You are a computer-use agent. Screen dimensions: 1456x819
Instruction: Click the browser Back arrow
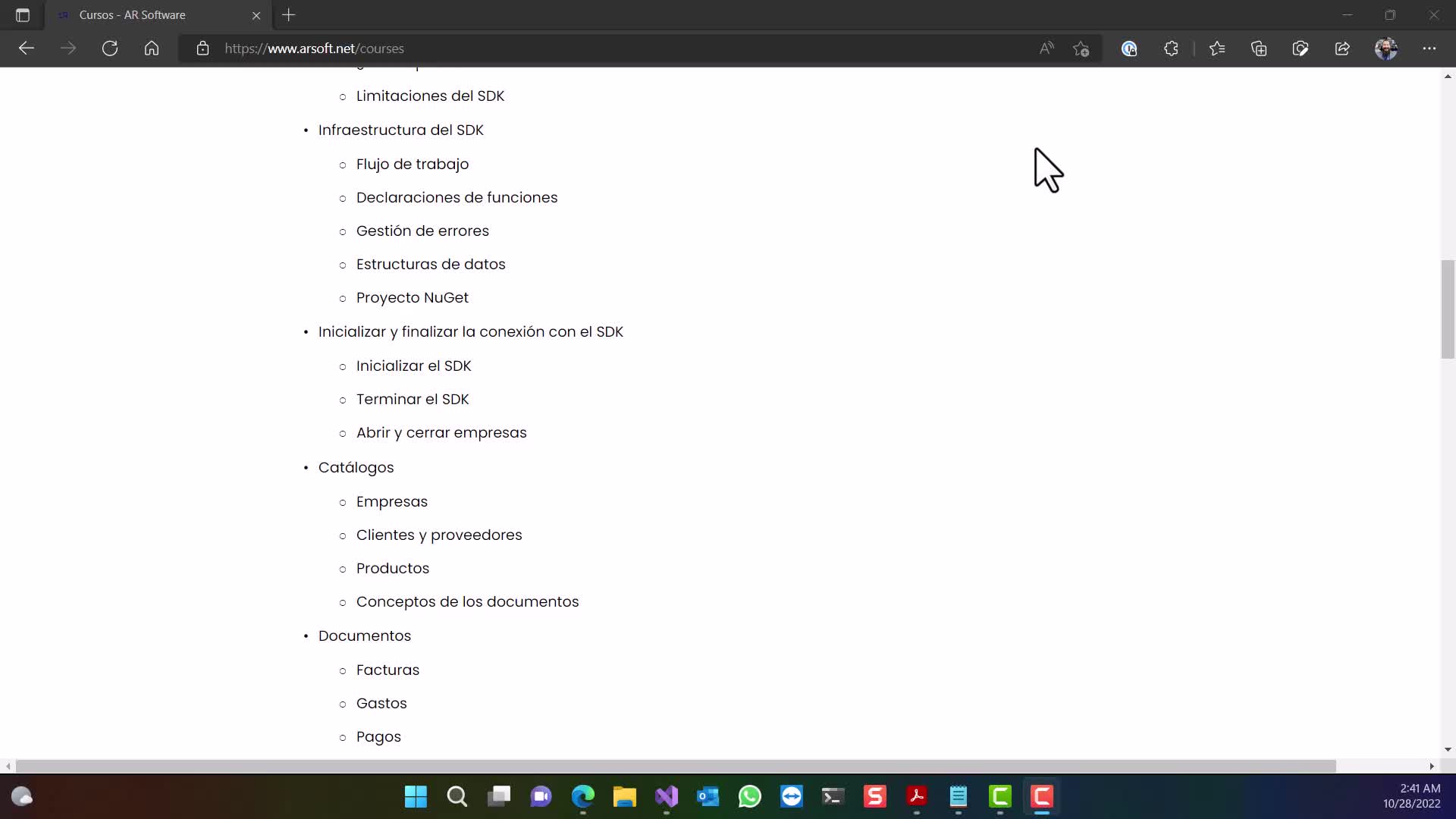[27, 49]
